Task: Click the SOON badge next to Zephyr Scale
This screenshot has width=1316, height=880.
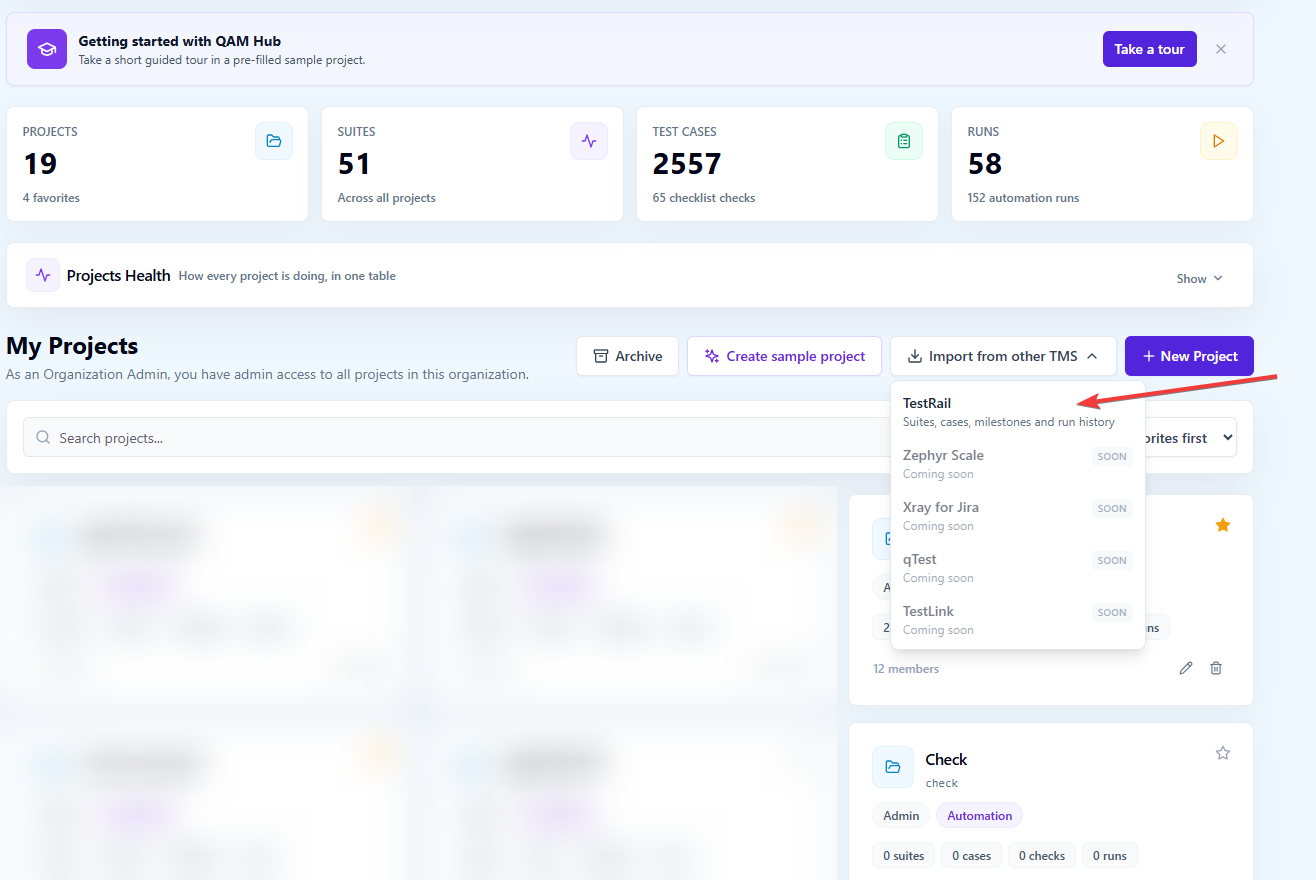Action: pos(1112,456)
